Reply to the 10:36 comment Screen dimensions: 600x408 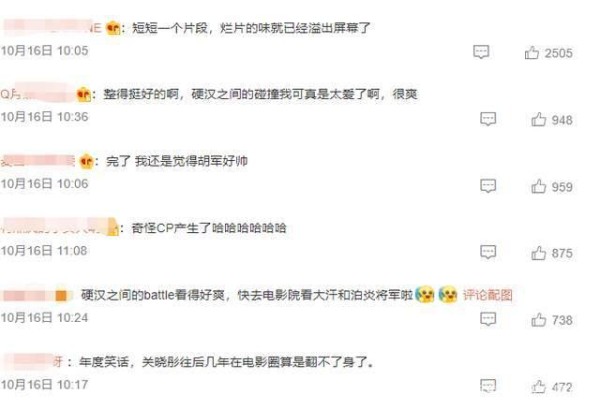488,119
